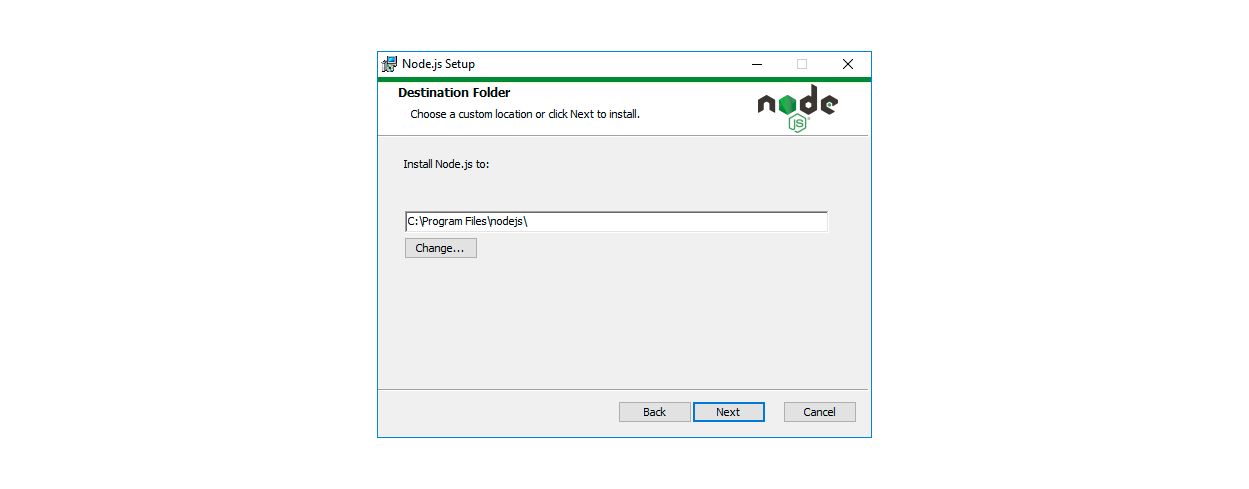Click the Node.js Setup title text

click(439, 64)
